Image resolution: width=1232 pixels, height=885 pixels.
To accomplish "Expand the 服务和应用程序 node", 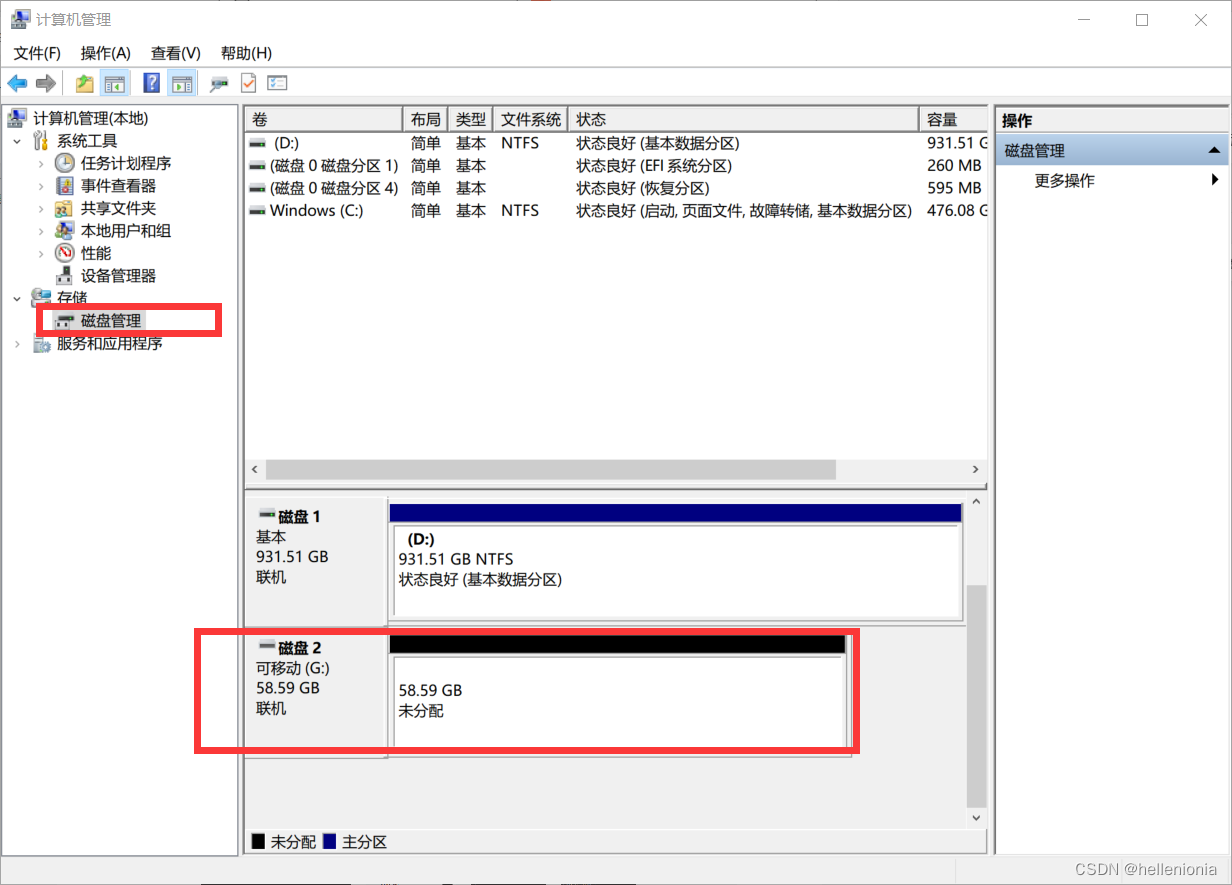I will coord(17,344).
